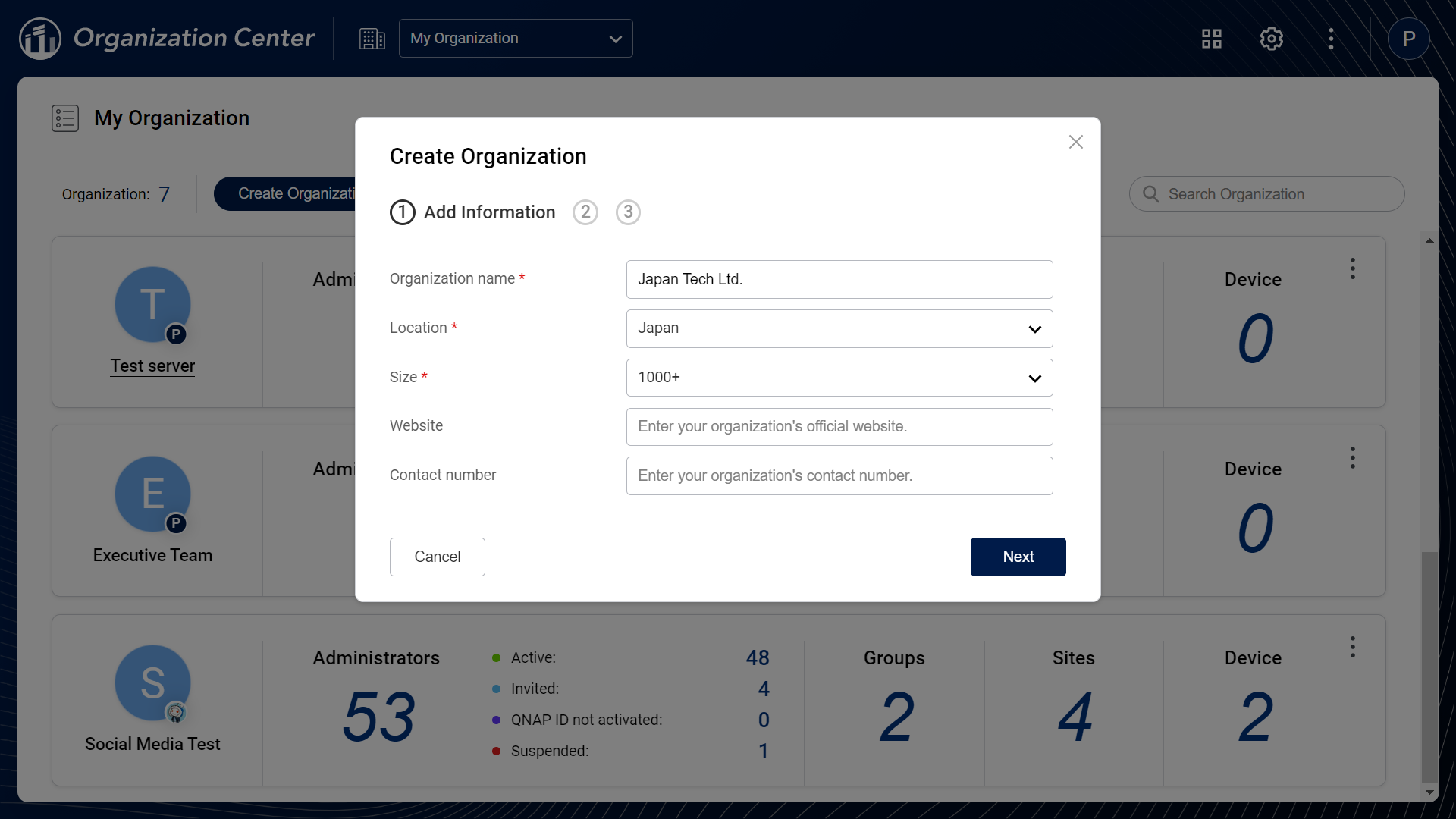Click the Social Media Test link
Image resolution: width=1456 pixels, height=819 pixels.
(152, 744)
